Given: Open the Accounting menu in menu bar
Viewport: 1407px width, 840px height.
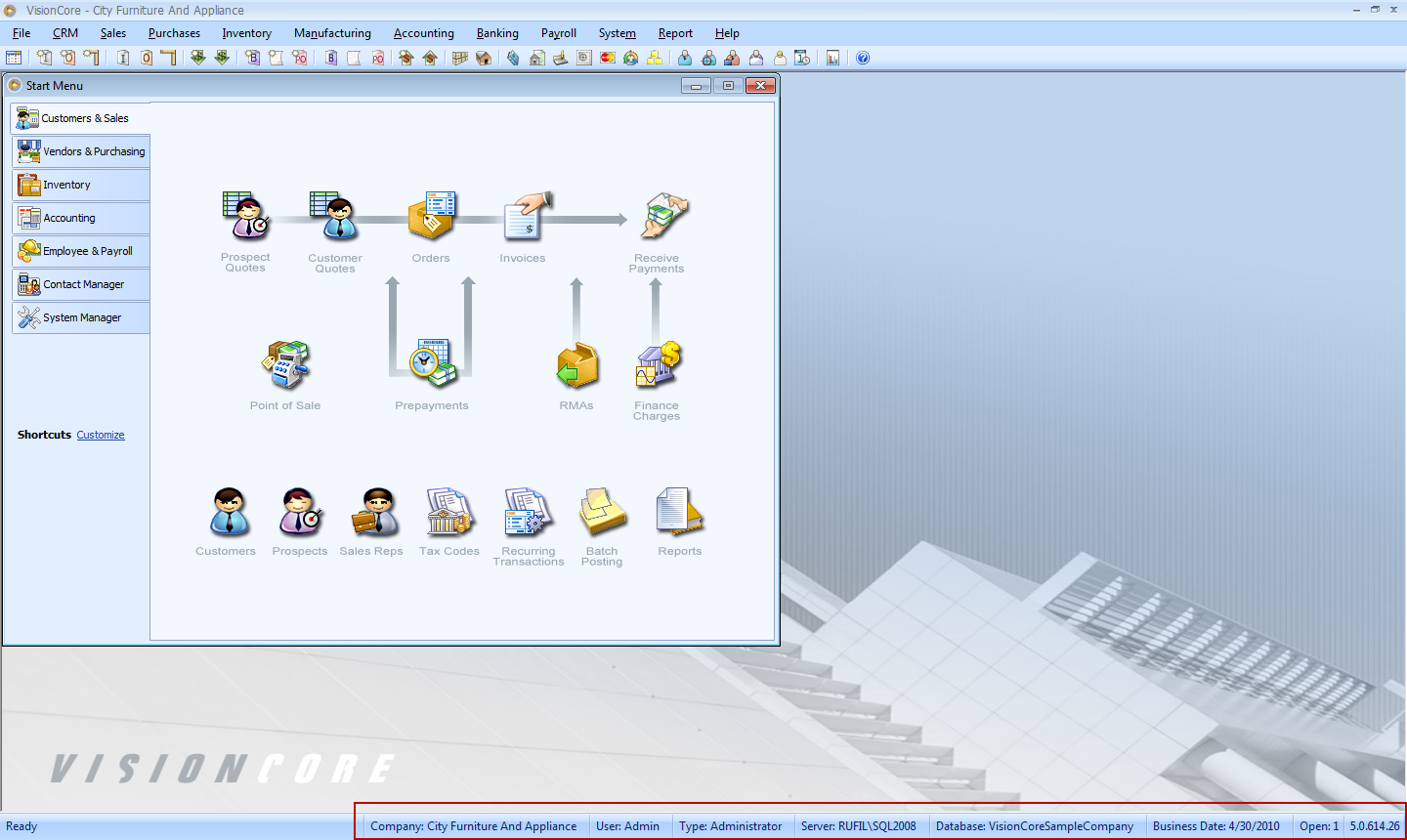Looking at the screenshot, I should click(424, 33).
